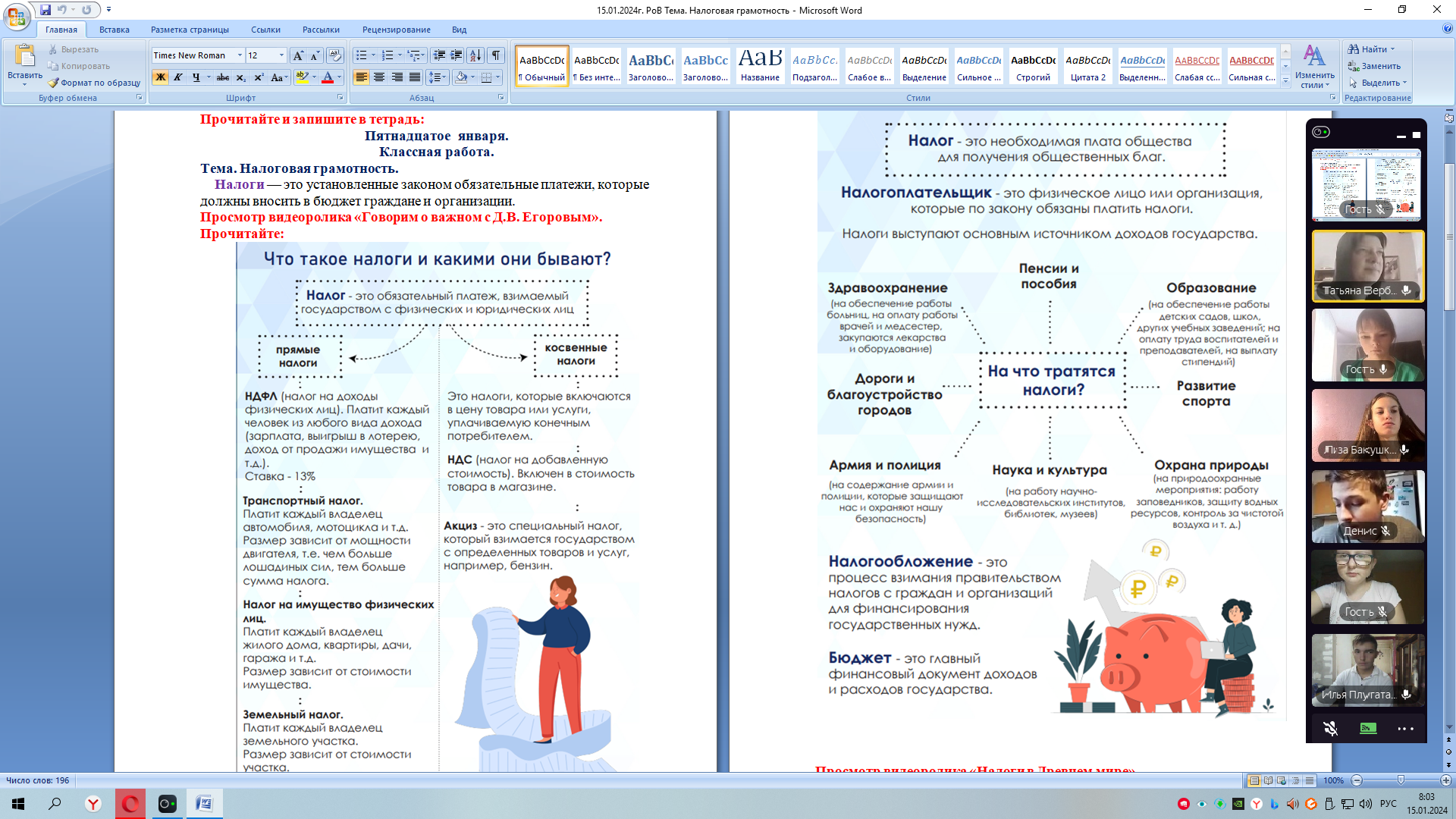Decrease paragraph indent

439,55
